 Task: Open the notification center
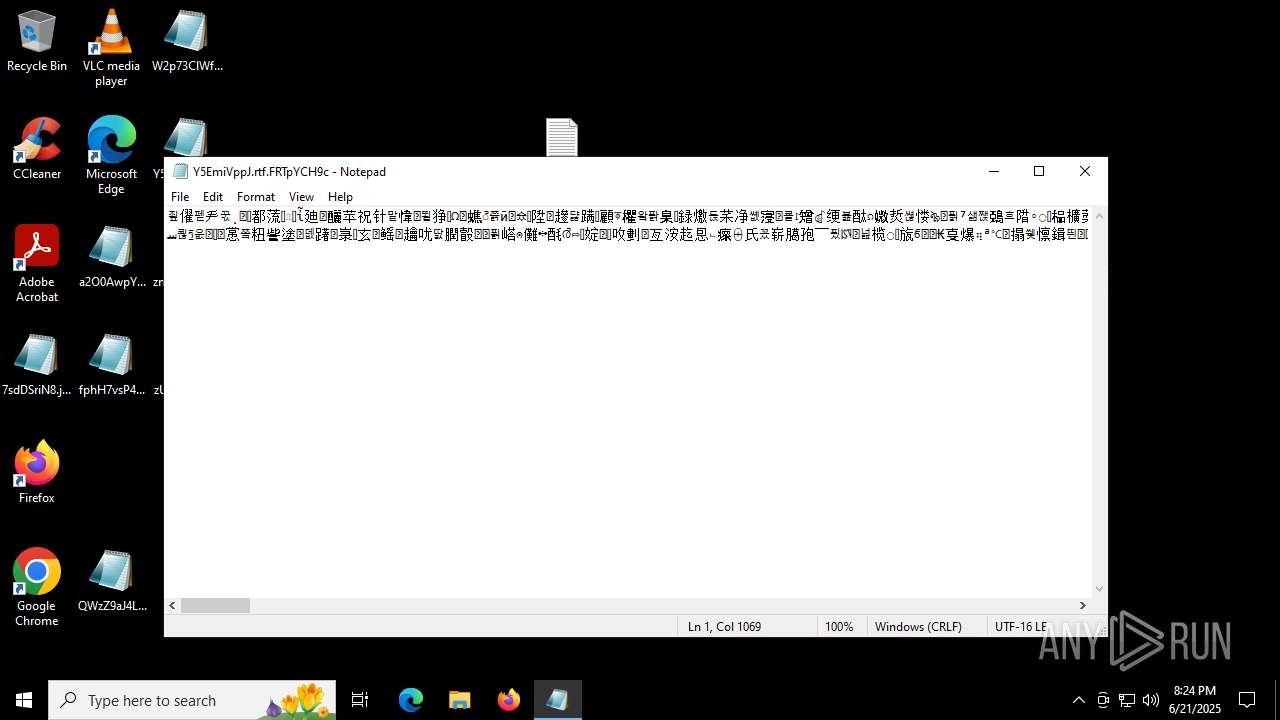[1247, 700]
